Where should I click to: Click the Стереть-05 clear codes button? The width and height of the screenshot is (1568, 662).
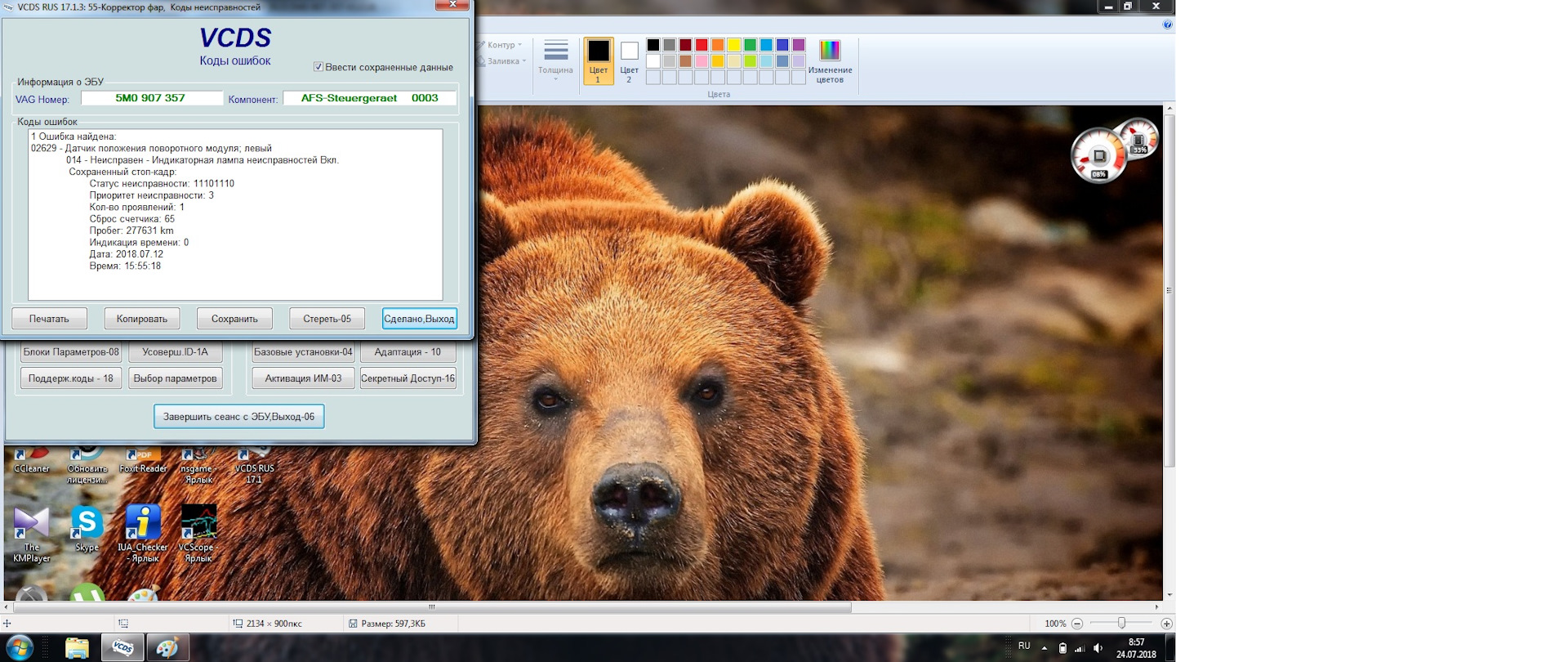(327, 319)
